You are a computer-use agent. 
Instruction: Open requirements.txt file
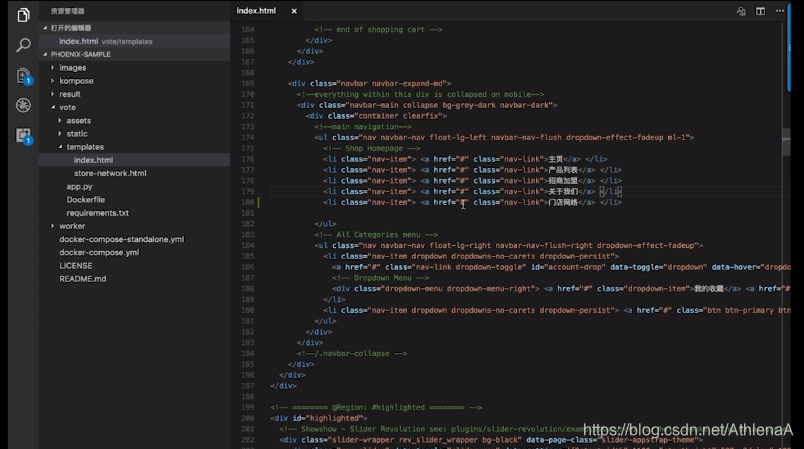coord(134,213)
